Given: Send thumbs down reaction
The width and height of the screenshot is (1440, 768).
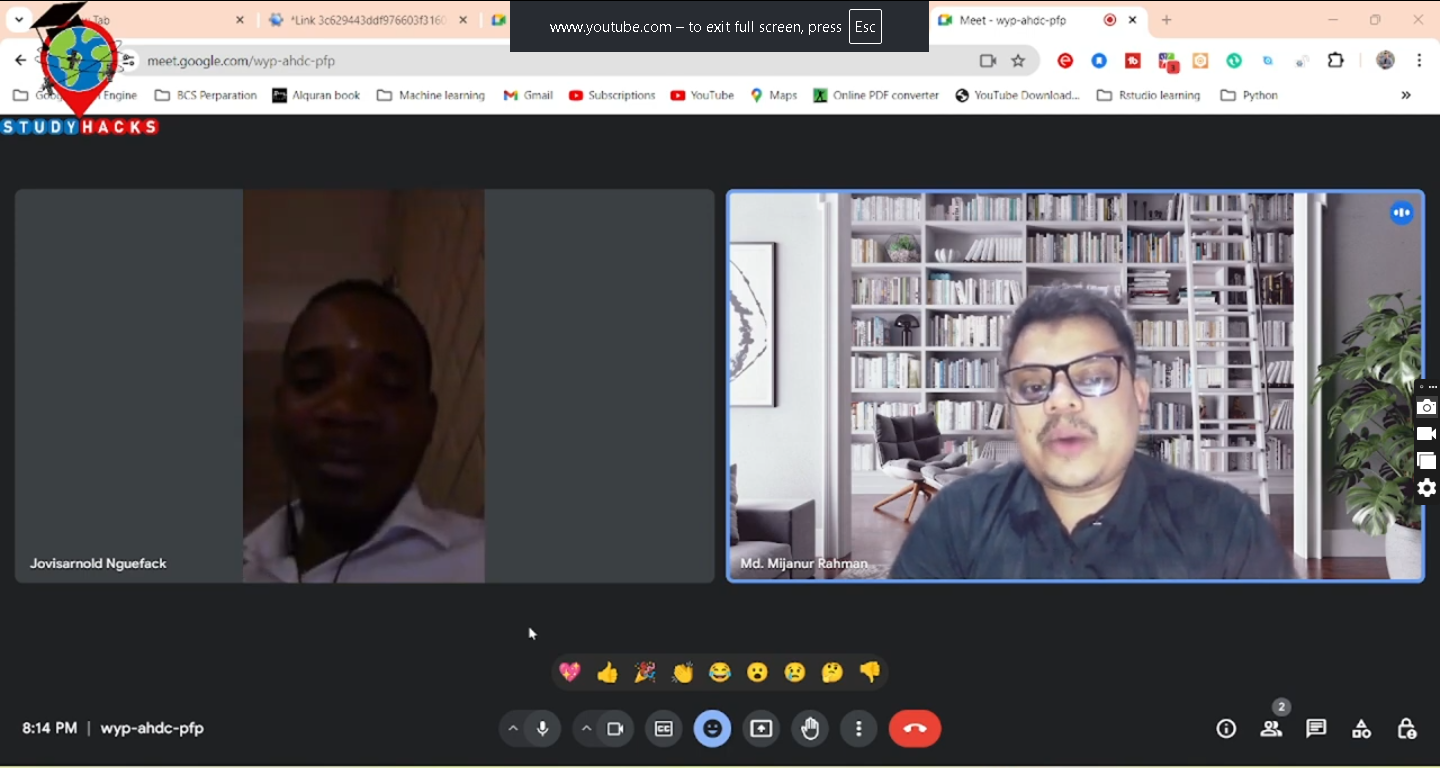Looking at the screenshot, I should [870, 672].
